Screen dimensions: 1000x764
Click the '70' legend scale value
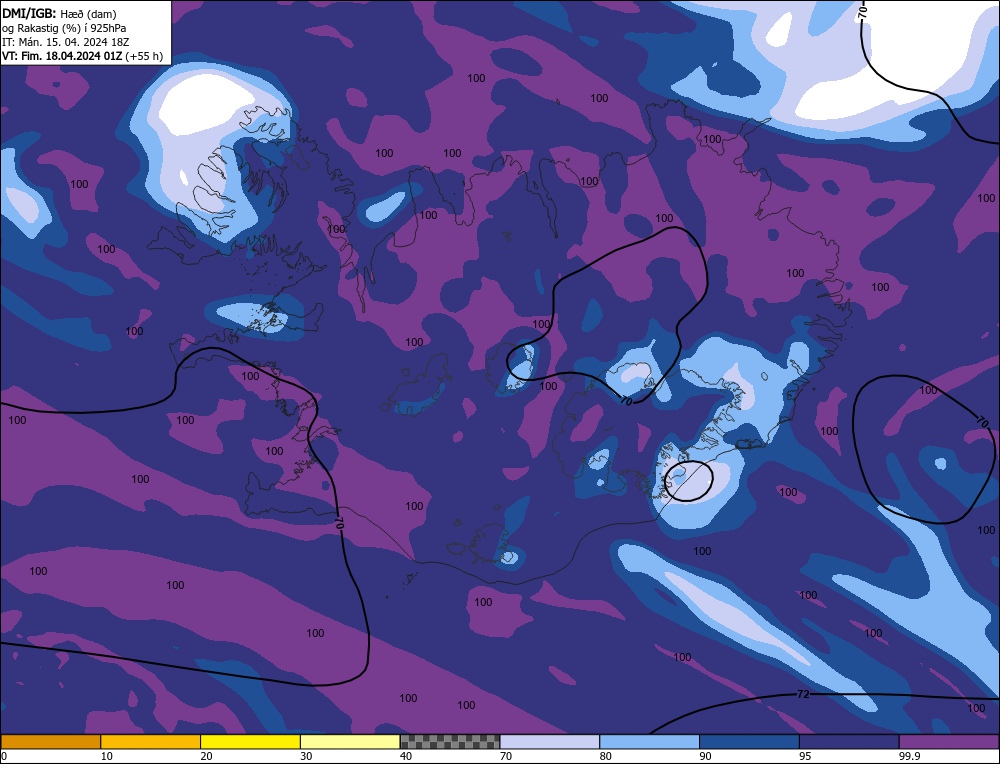tap(506, 756)
